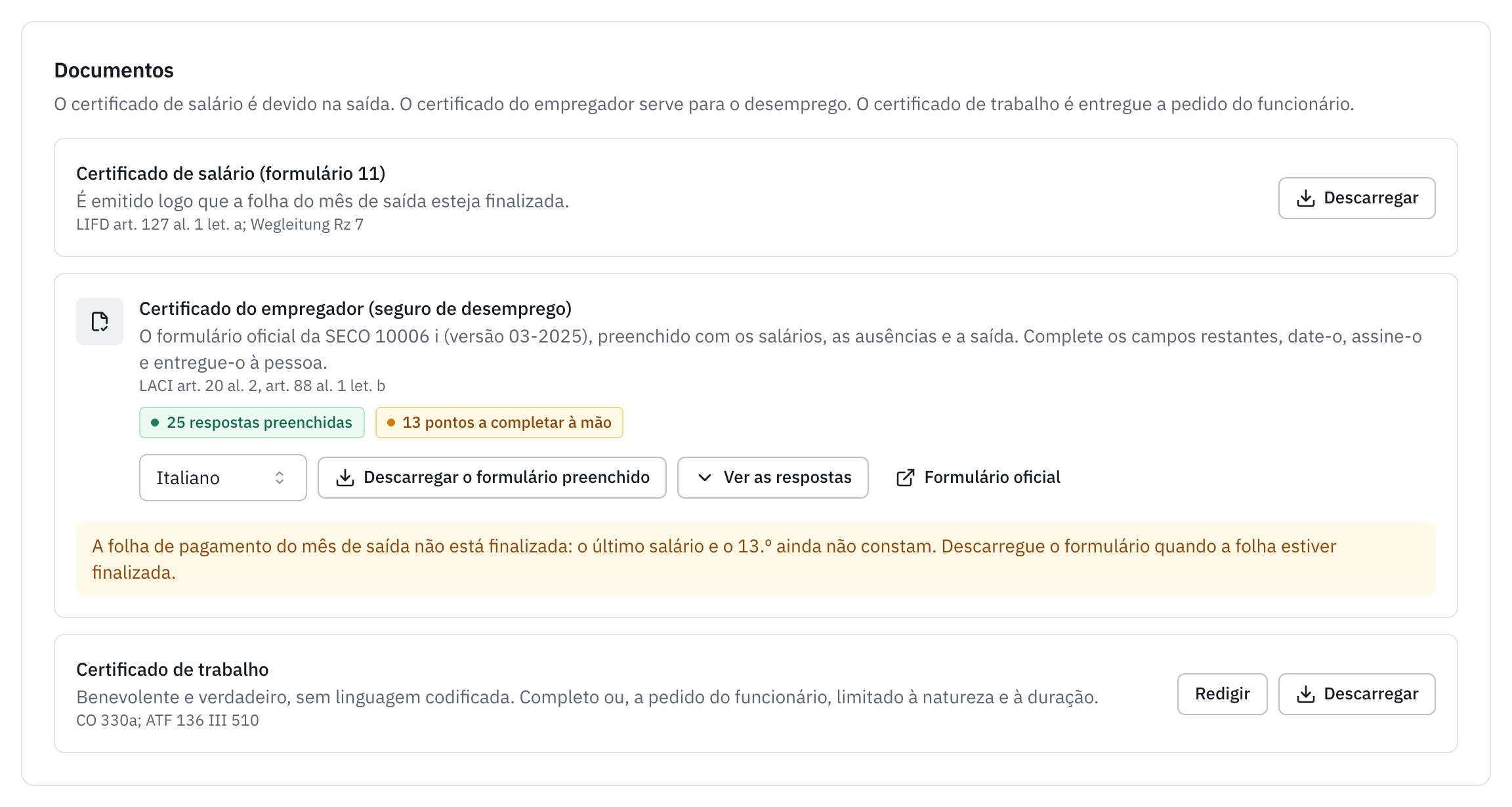Click Descarregar o formulário preenchido

(x=492, y=478)
